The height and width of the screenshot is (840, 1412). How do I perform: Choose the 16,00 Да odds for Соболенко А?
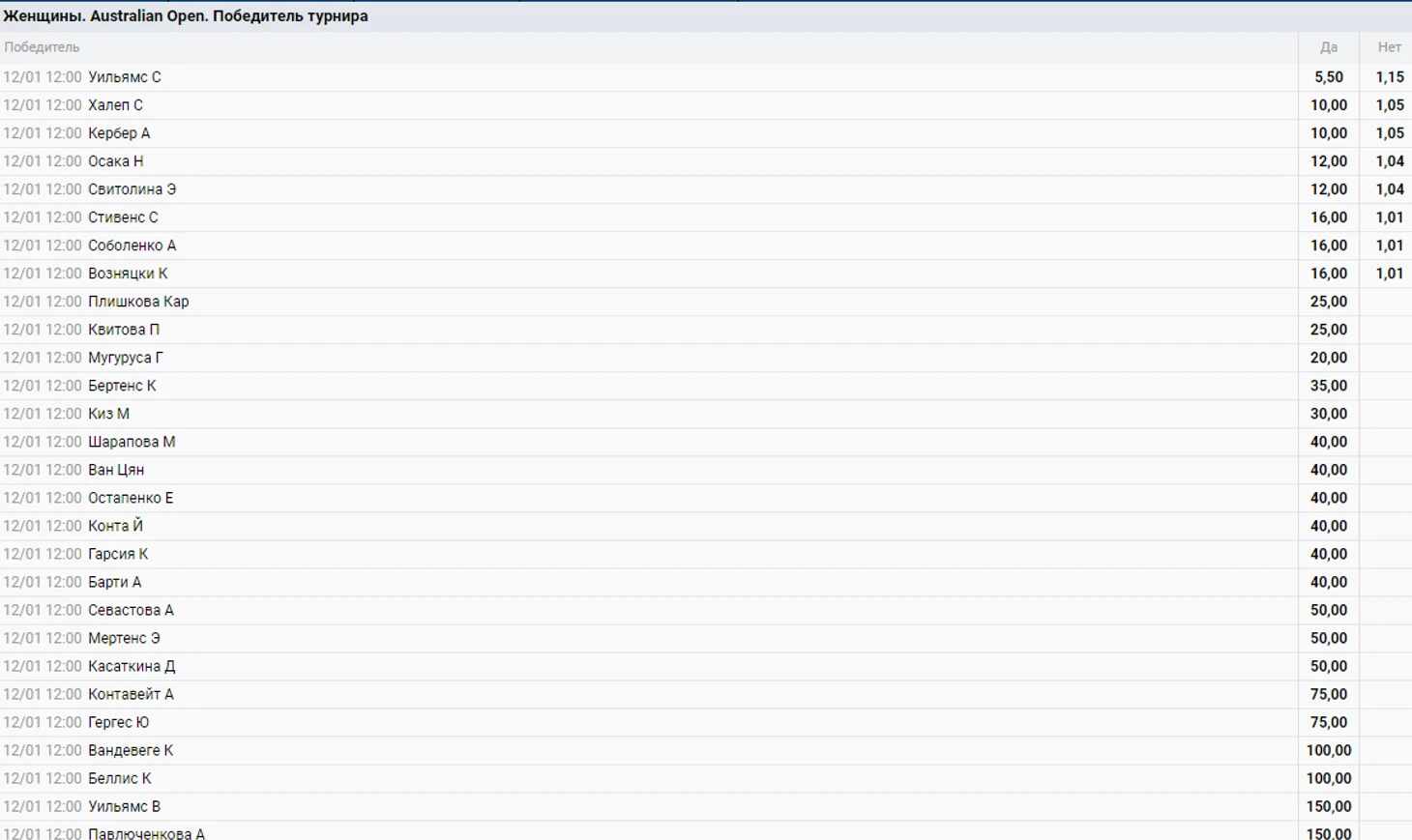point(1328,246)
